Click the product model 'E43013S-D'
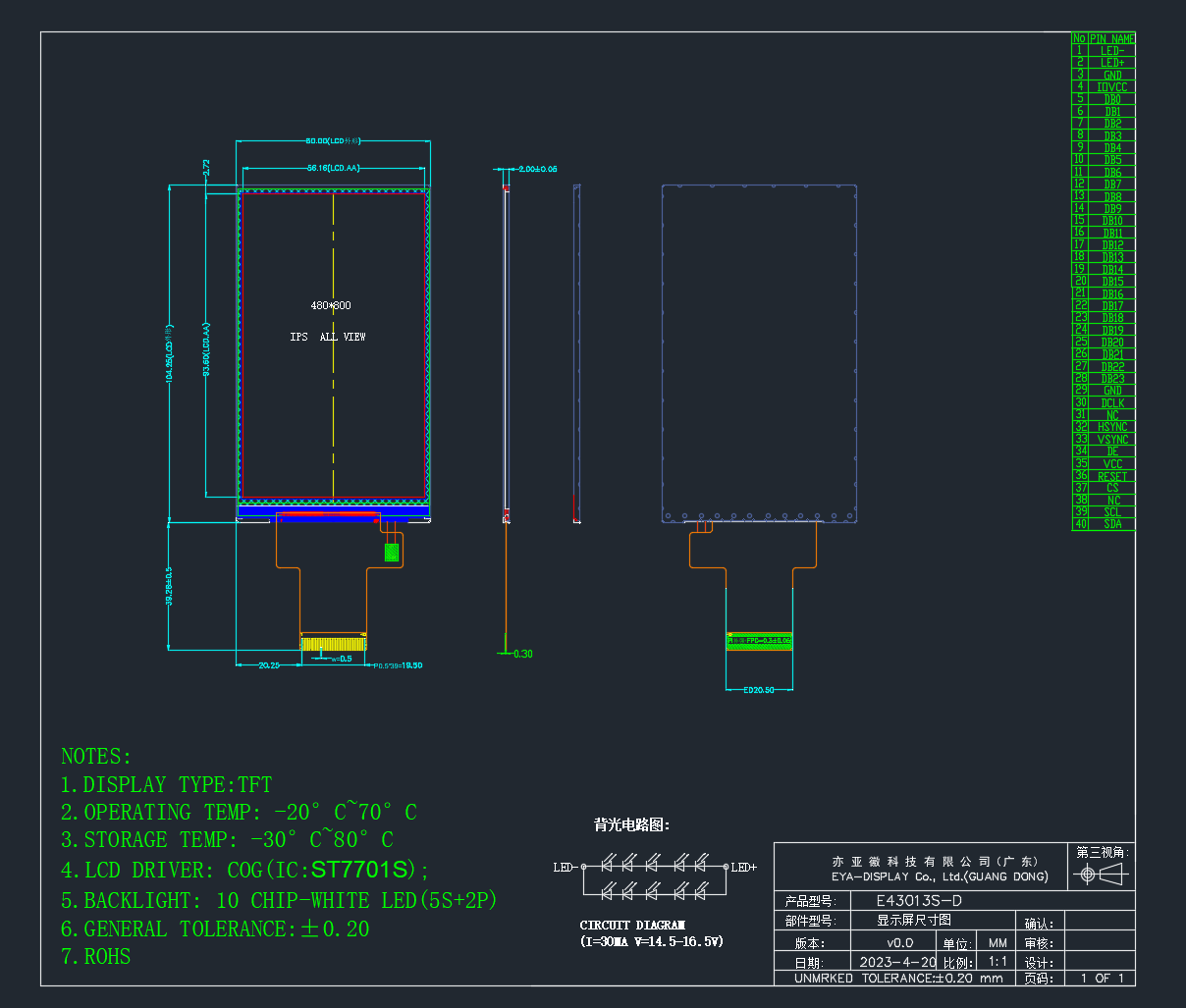 tap(919, 901)
